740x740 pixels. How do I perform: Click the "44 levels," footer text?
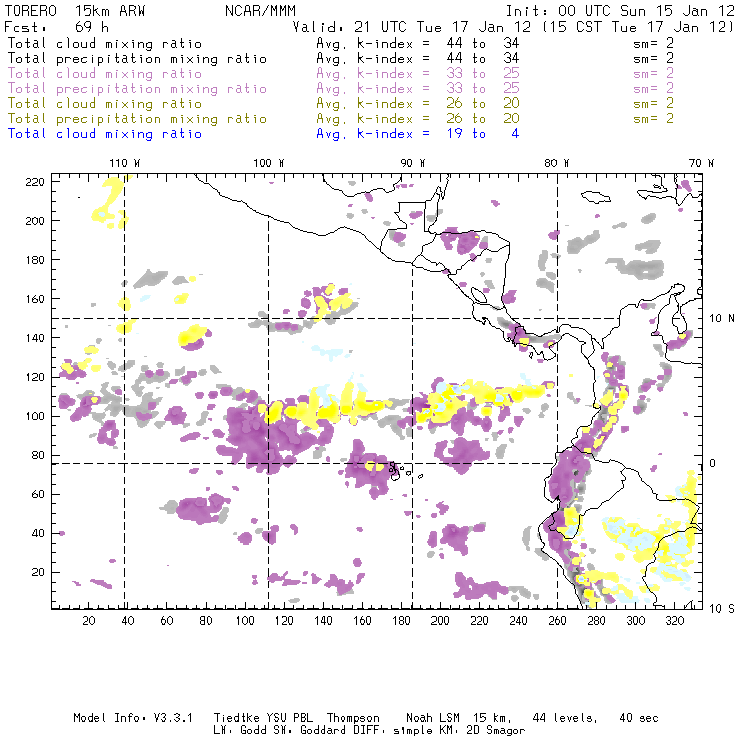click(565, 718)
